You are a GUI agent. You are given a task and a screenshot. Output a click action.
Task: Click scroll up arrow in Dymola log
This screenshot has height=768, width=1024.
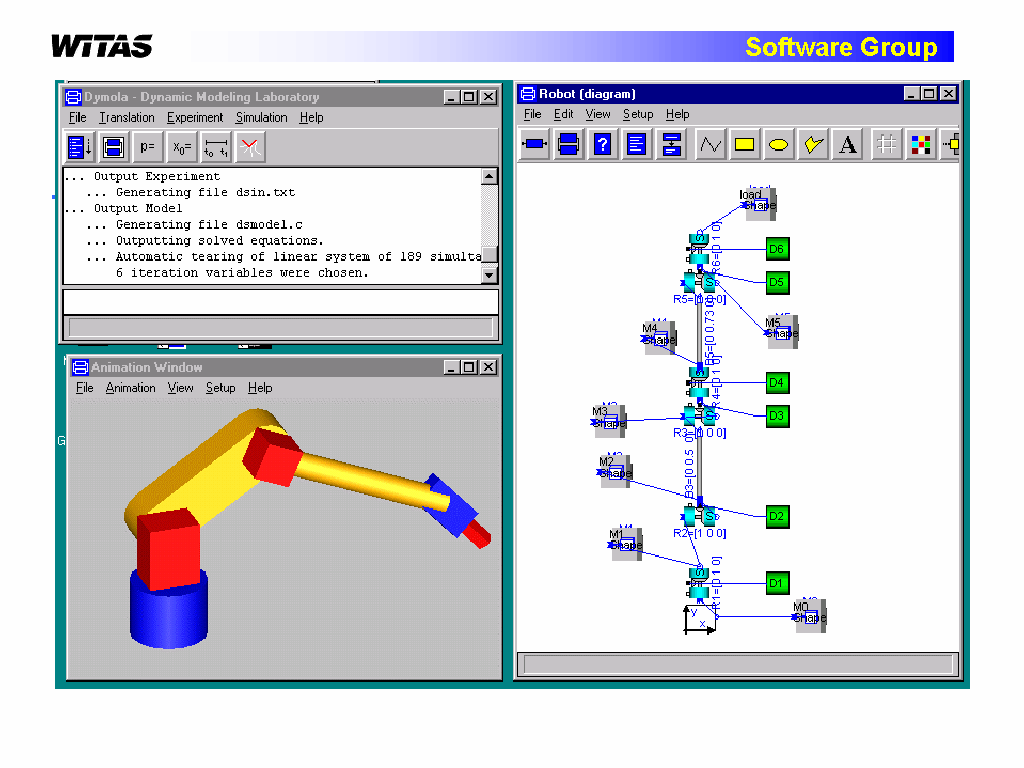point(489,176)
